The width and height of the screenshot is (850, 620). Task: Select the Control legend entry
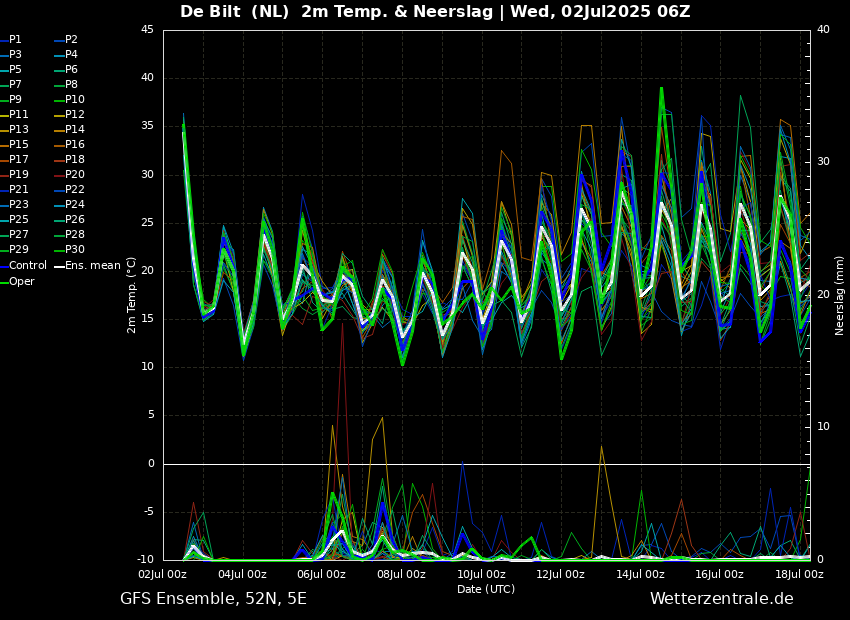[x=23, y=266]
